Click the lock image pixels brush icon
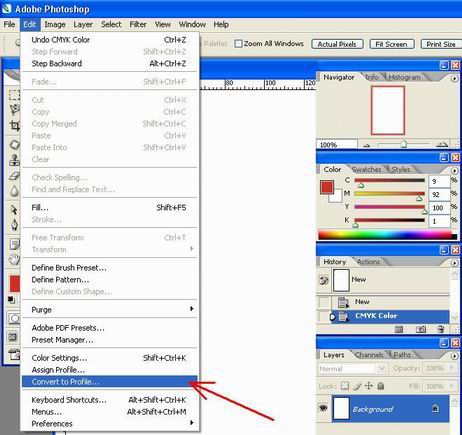This screenshot has width=462, height=435. (357, 386)
